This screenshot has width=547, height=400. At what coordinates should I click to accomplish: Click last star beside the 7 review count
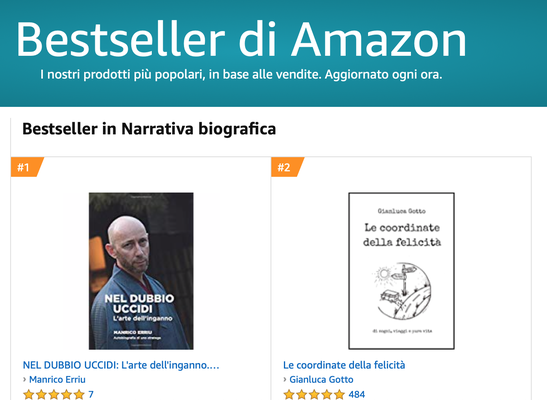pos(79,395)
